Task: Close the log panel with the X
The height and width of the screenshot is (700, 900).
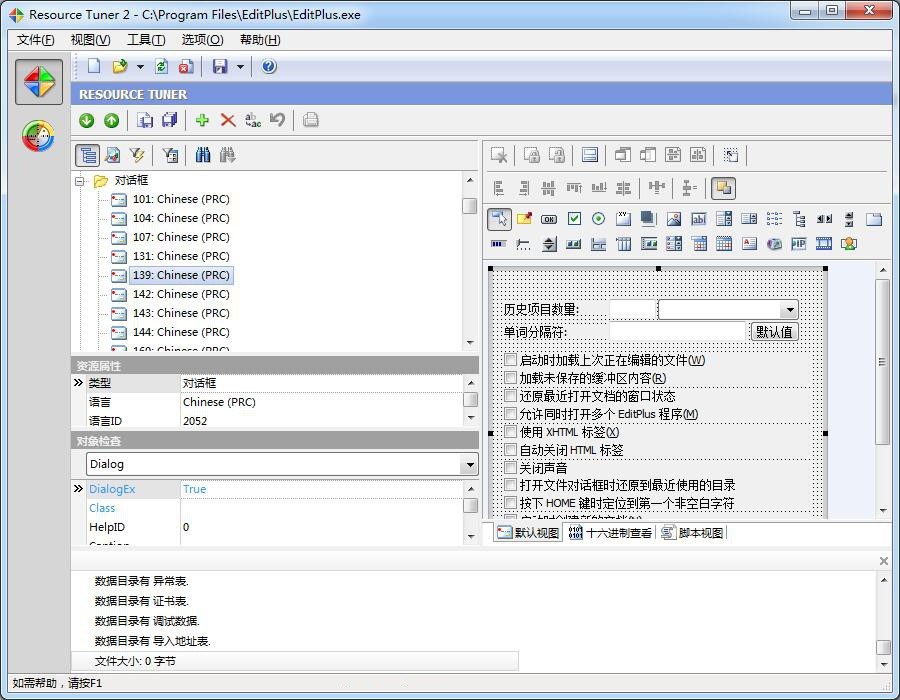Action: 884,561
